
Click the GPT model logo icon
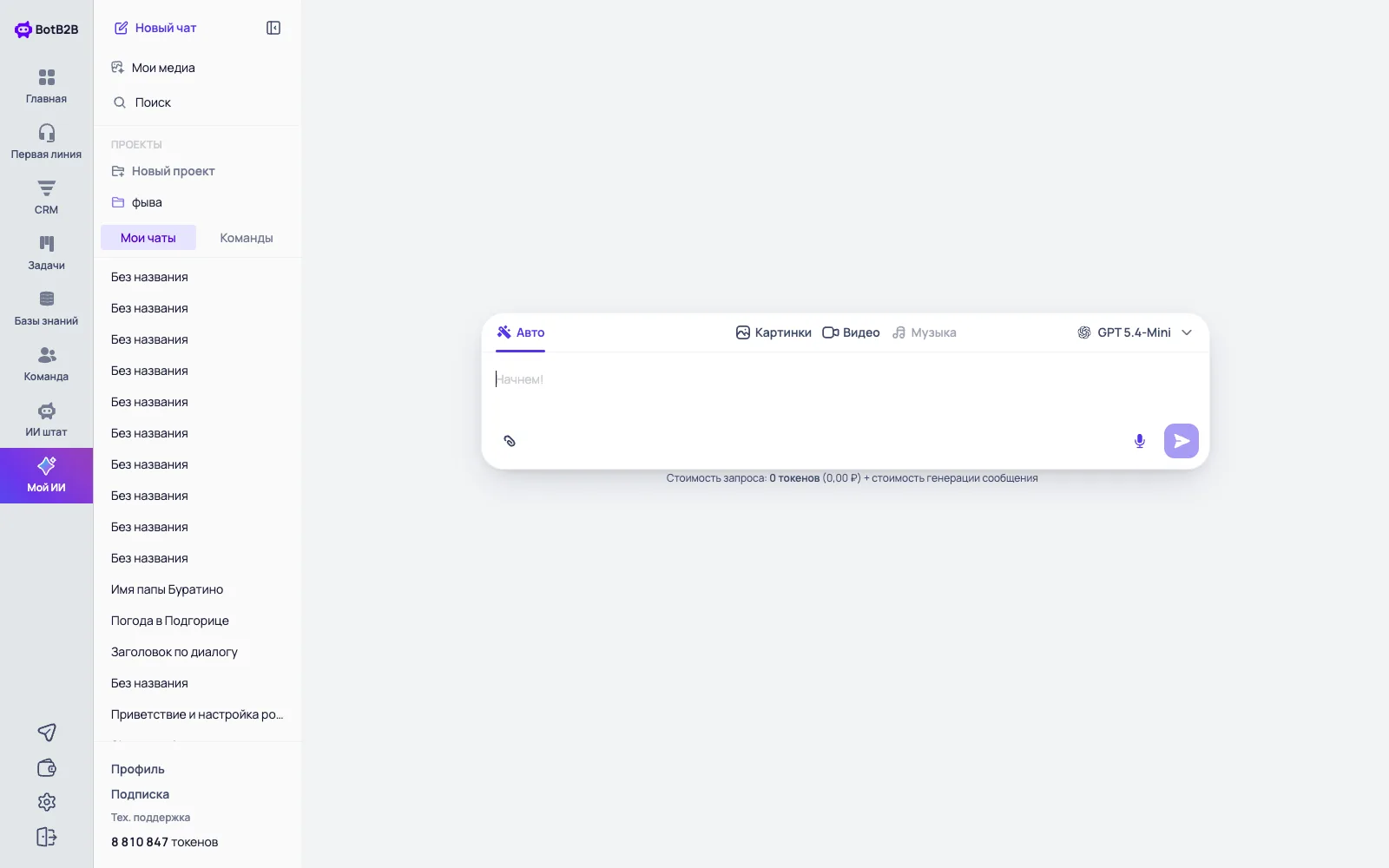[x=1084, y=332]
